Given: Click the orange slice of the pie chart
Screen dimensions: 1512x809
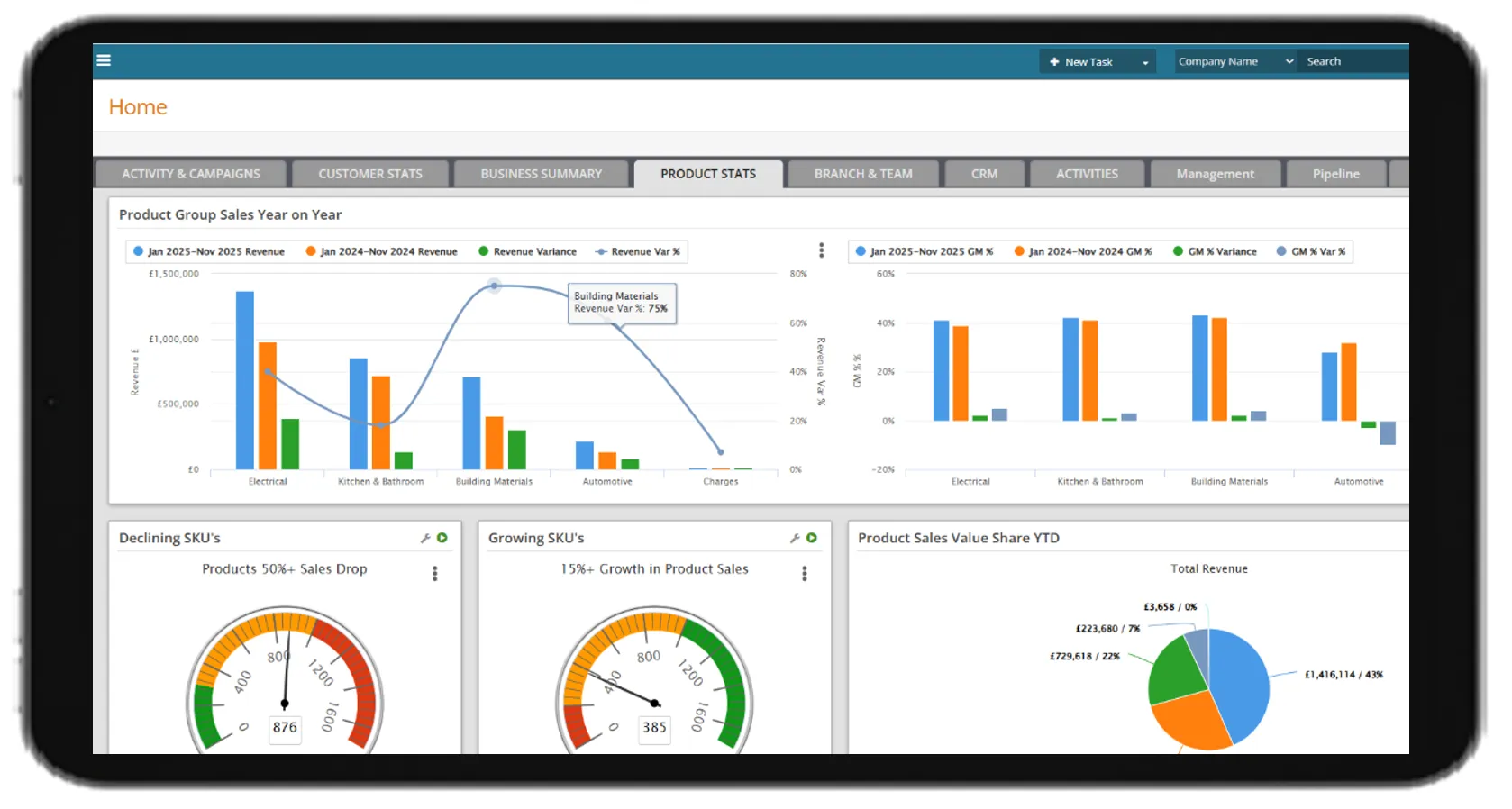Looking at the screenshot, I should click(1190, 722).
